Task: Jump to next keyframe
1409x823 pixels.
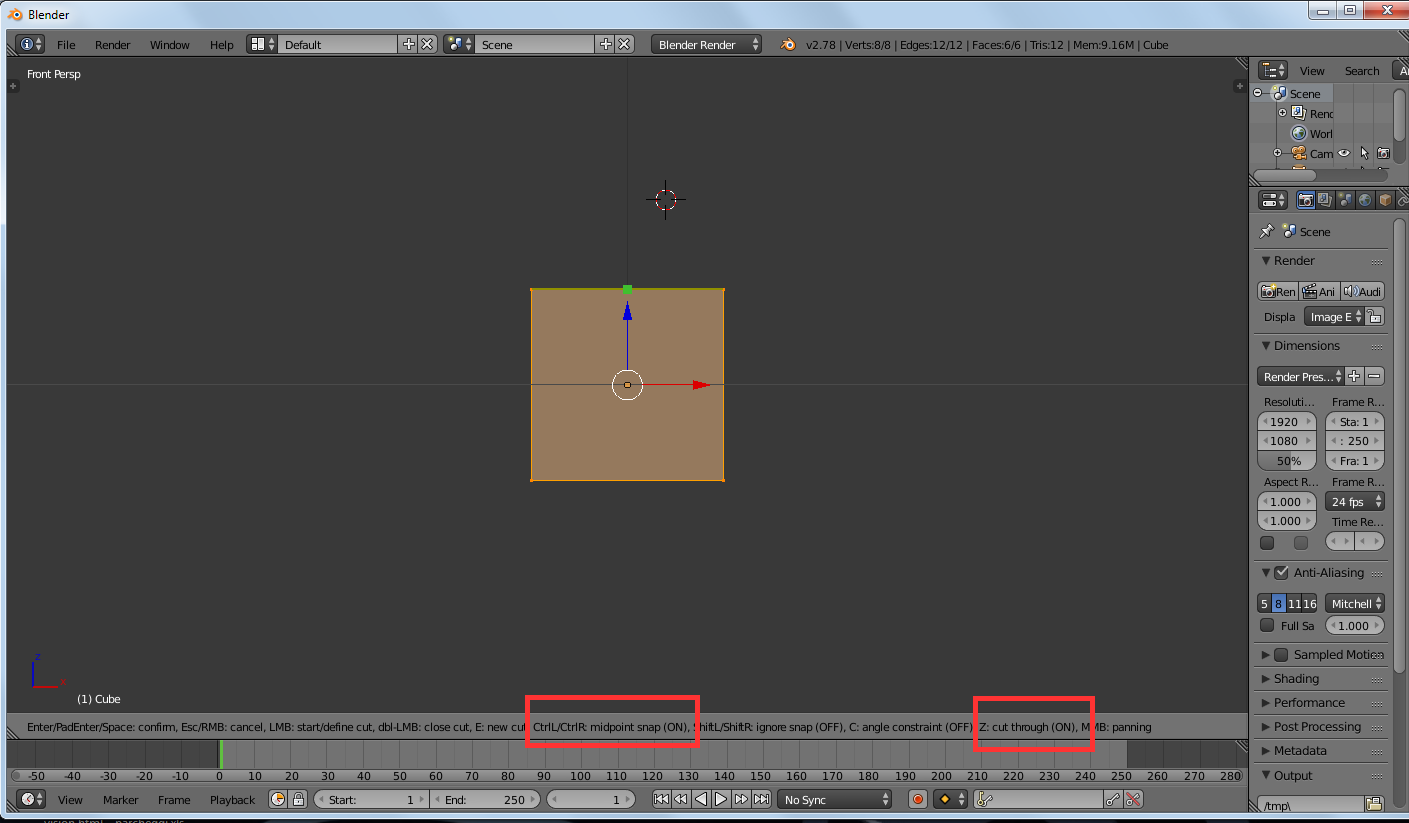Action: [741, 799]
